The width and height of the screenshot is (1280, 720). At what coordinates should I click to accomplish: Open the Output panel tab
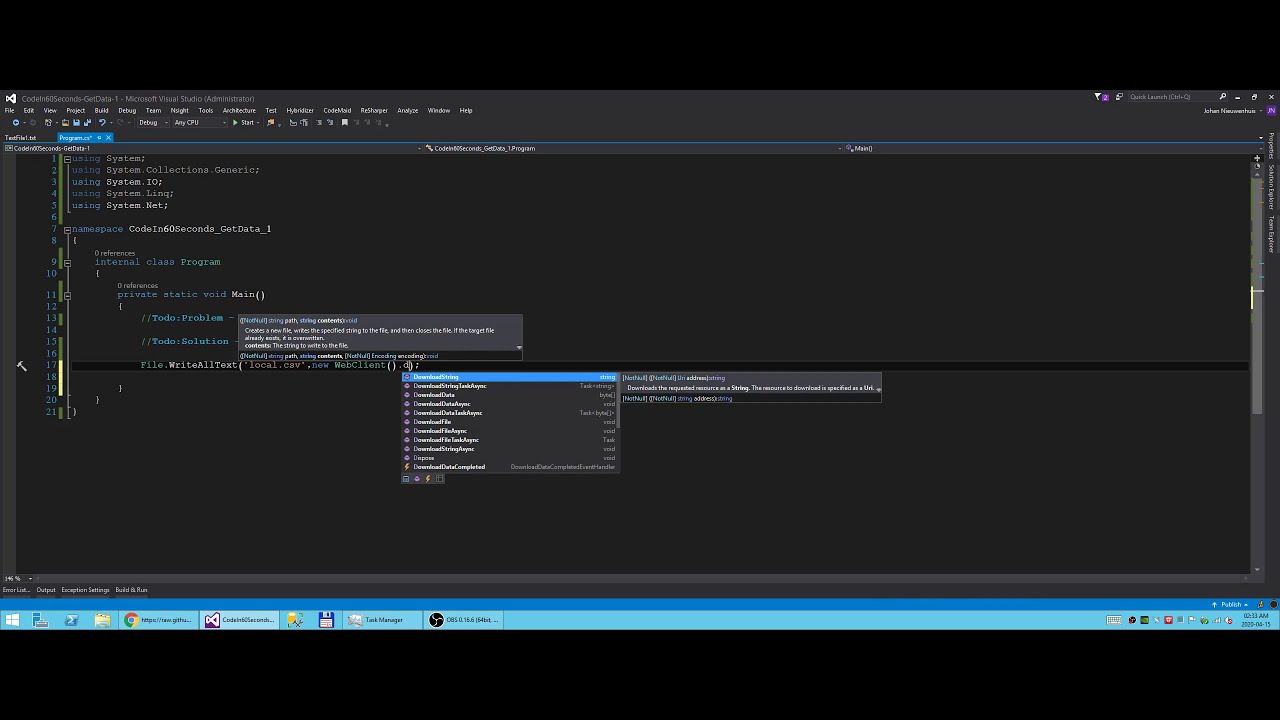coord(46,590)
